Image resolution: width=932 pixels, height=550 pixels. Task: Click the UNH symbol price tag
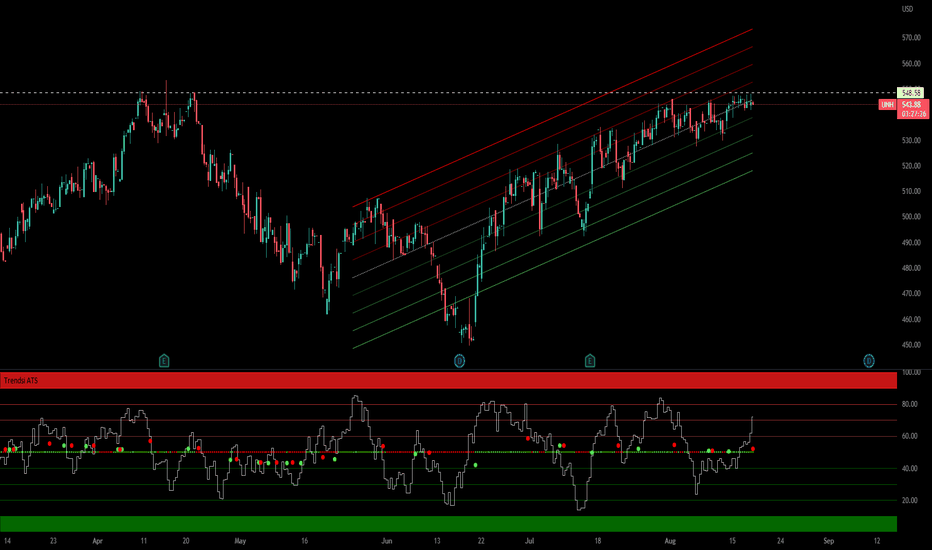887,105
